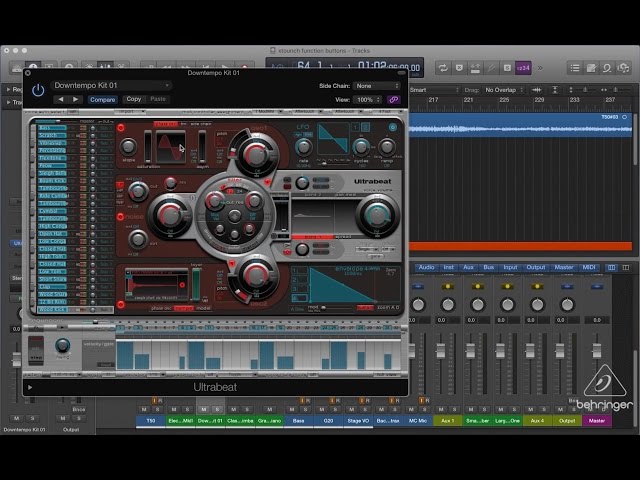Click the tuner toolbar icon
The height and width of the screenshot is (480, 640).
(x=491, y=68)
